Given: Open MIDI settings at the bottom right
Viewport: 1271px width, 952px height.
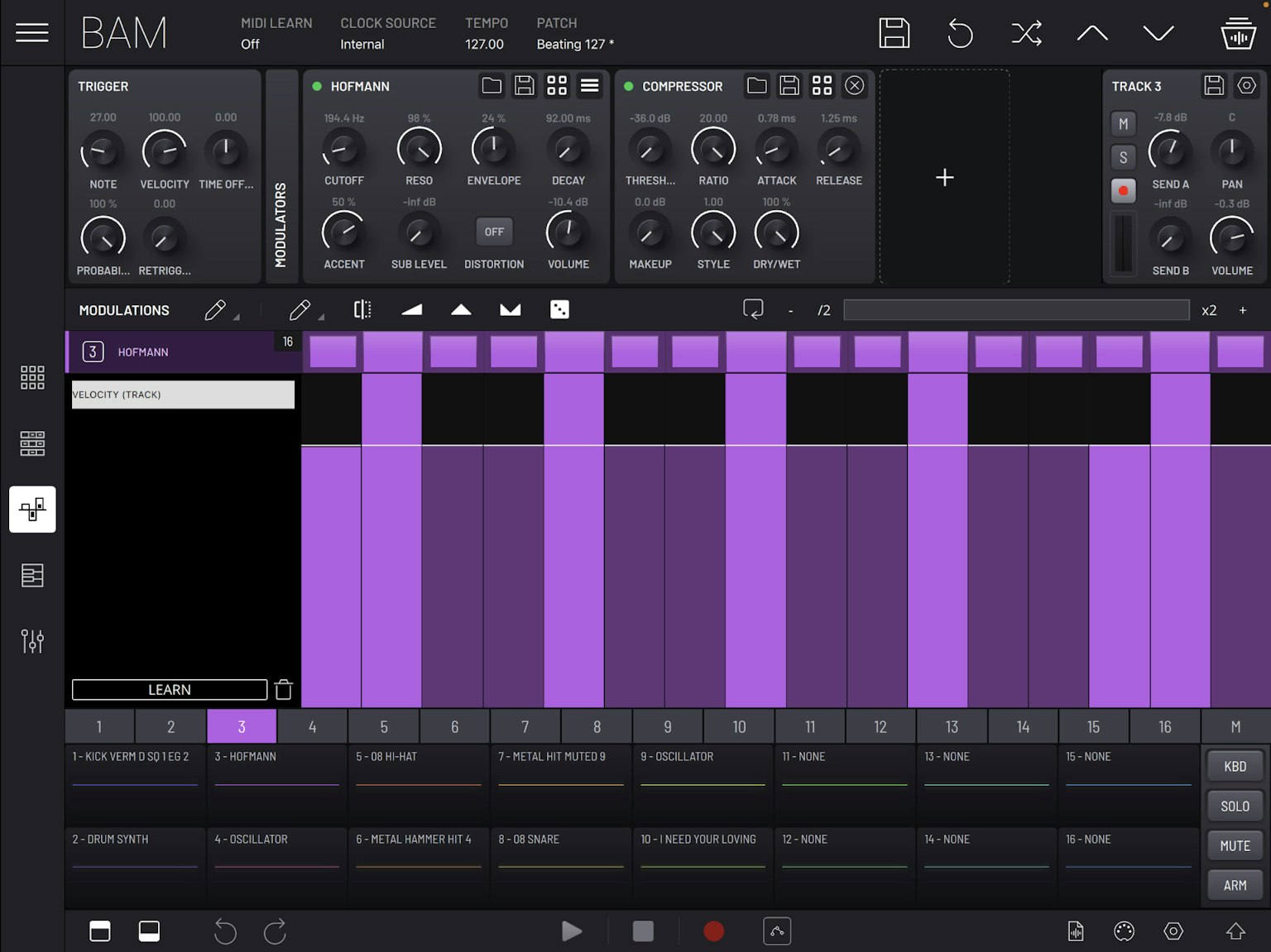Looking at the screenshot, I should point(1124,930).
